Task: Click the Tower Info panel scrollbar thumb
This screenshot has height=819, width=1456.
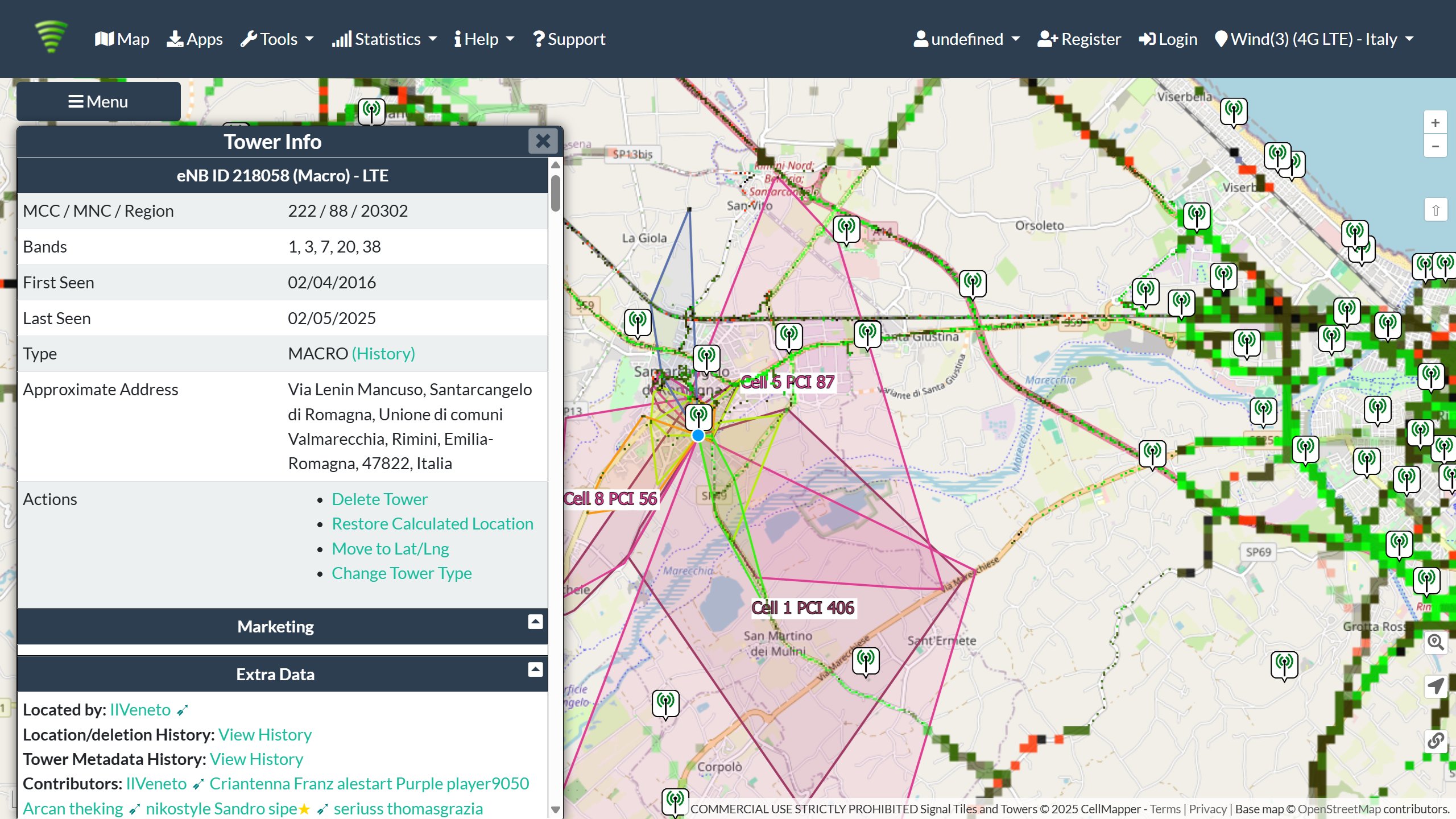Action: tap(556, 193)
